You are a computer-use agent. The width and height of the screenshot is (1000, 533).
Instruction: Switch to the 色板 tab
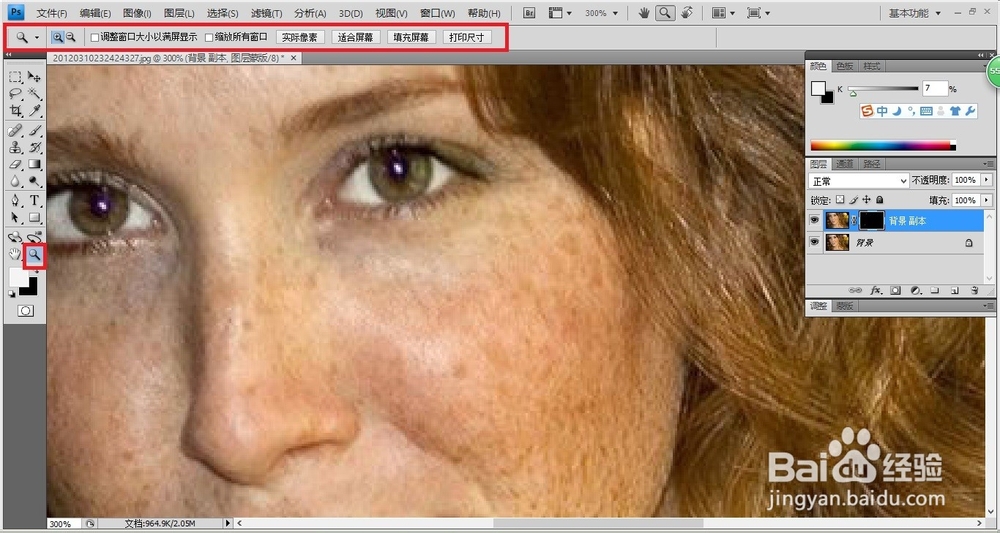(x=844, y=66)
